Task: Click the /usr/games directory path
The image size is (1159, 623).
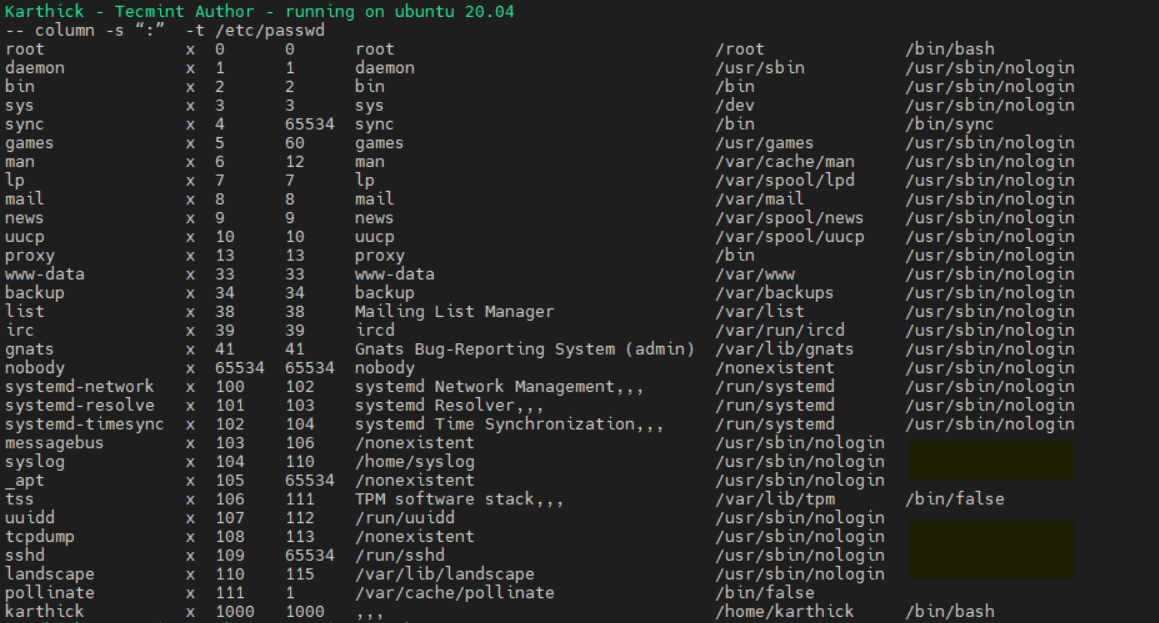Action: pyautogui.click(x=764, y=143)
